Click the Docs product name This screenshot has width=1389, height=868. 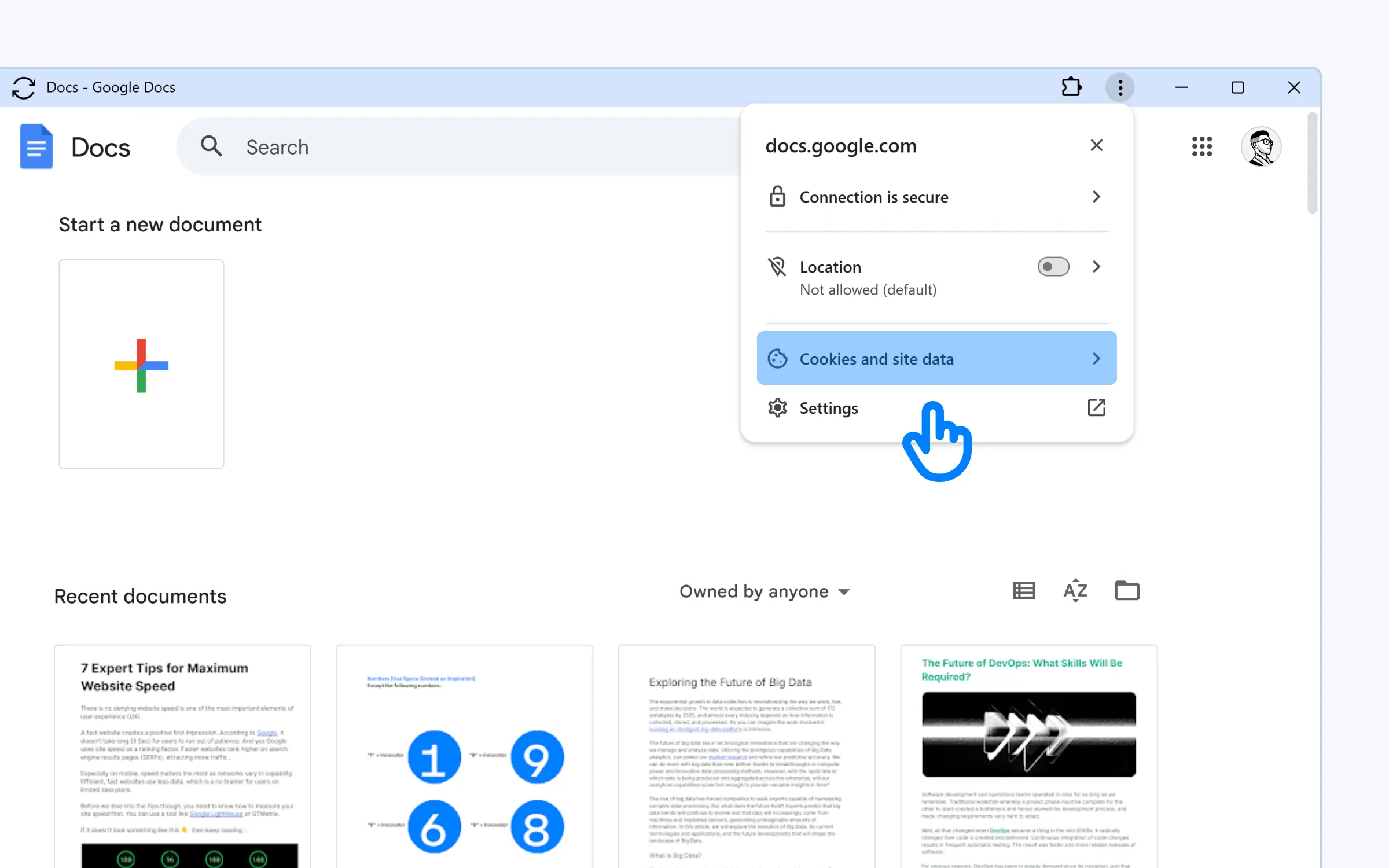(101, 148)
